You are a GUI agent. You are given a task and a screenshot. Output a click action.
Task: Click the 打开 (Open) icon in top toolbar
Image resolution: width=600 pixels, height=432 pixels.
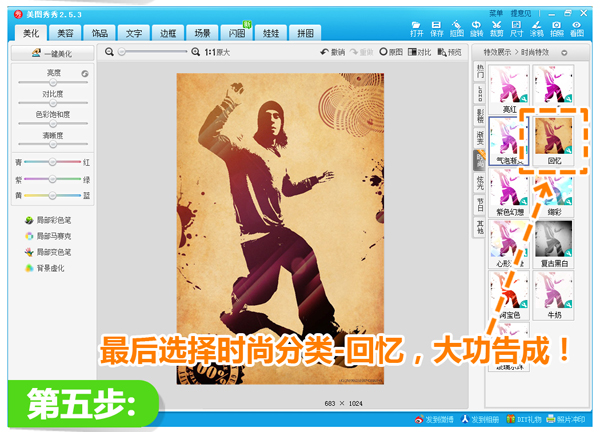(x=415, y=27)
